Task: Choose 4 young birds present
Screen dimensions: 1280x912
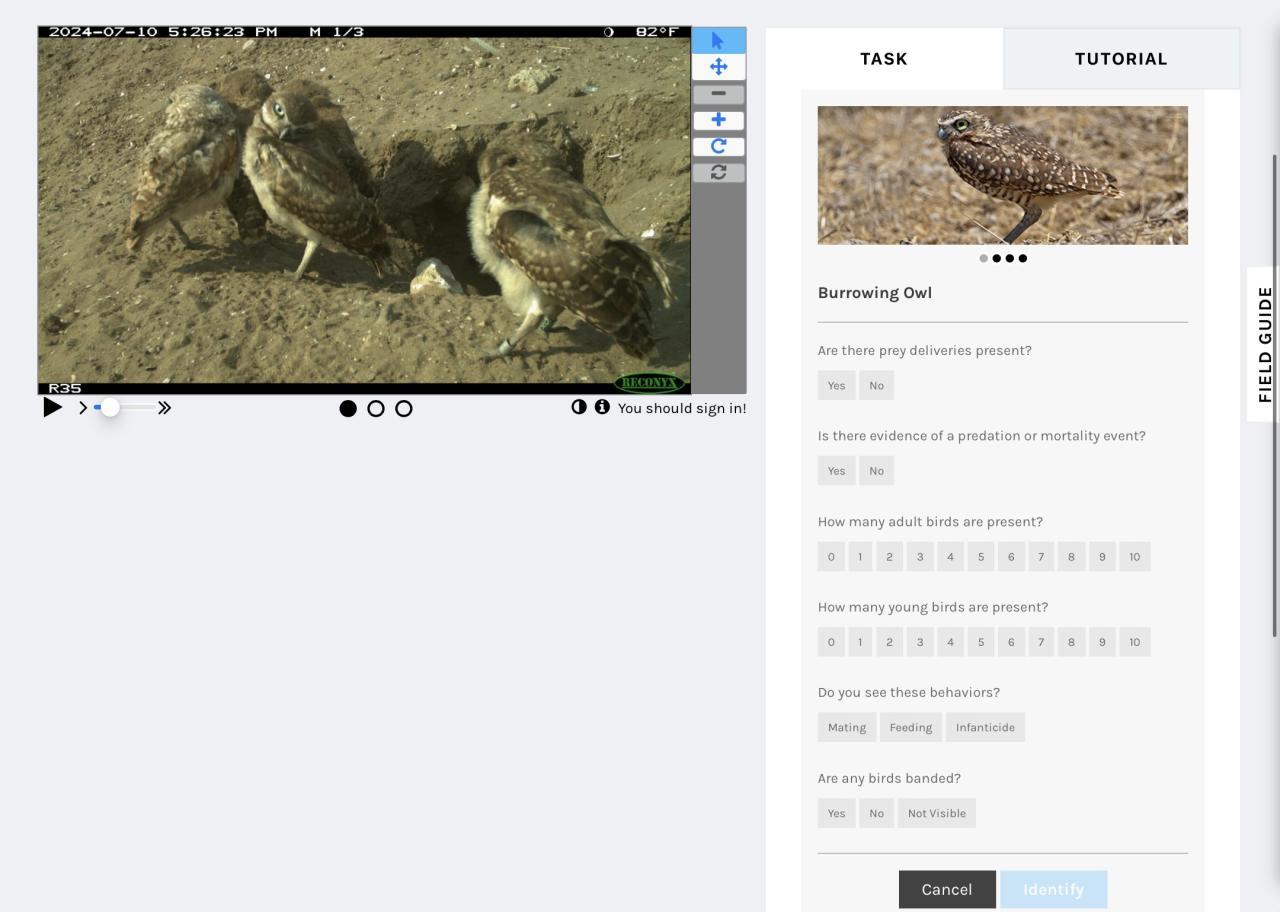Action: [951, 642]
